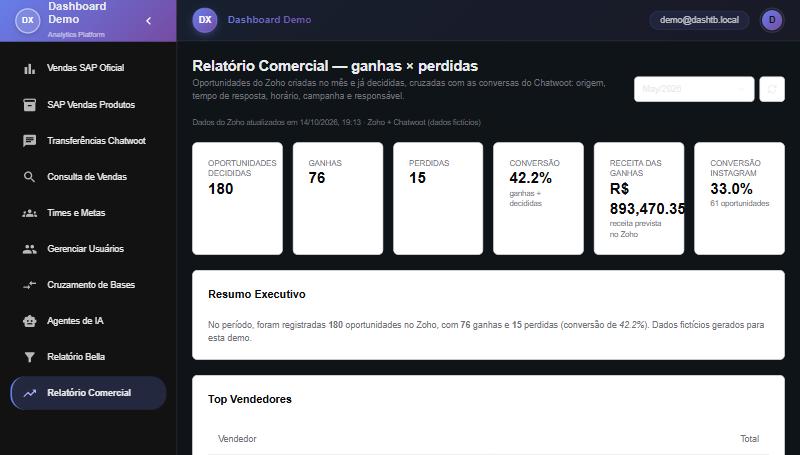Click the Dados do Zoho atualizados timestamp line

[336, 122]
